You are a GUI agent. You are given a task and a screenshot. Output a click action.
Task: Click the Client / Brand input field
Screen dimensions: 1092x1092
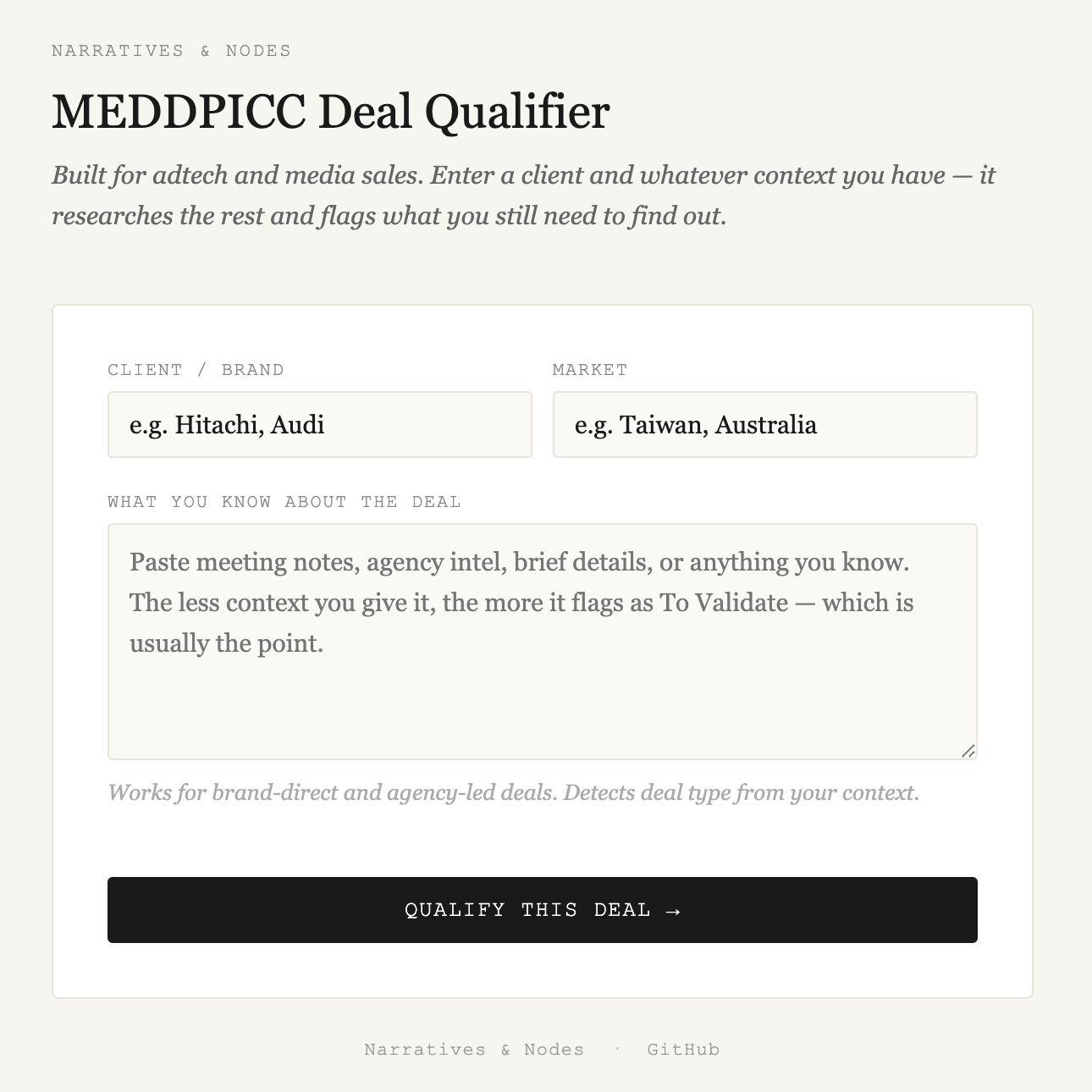(x=320, y=424)
